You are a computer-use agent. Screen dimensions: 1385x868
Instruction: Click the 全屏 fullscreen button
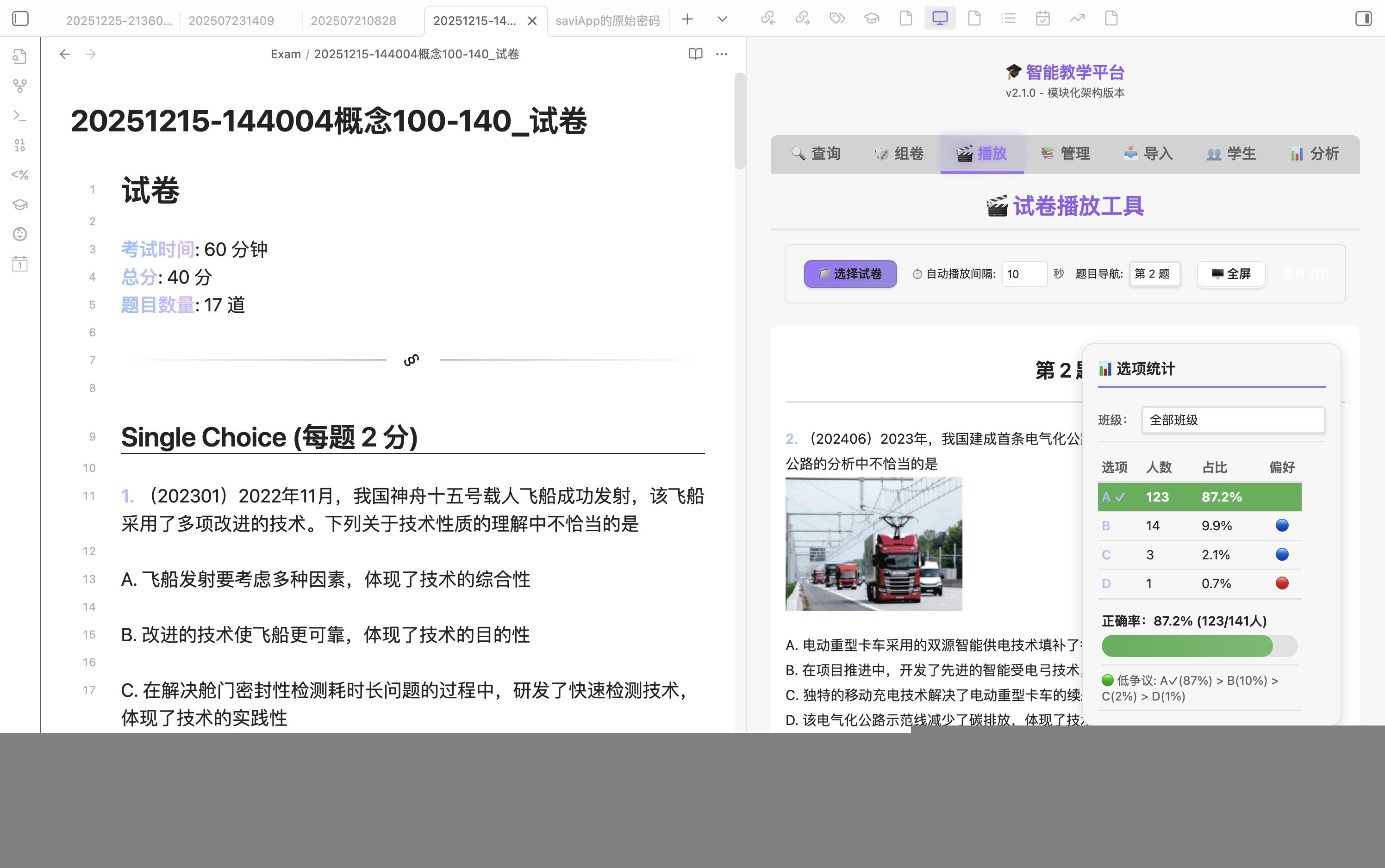point(1230,274)
